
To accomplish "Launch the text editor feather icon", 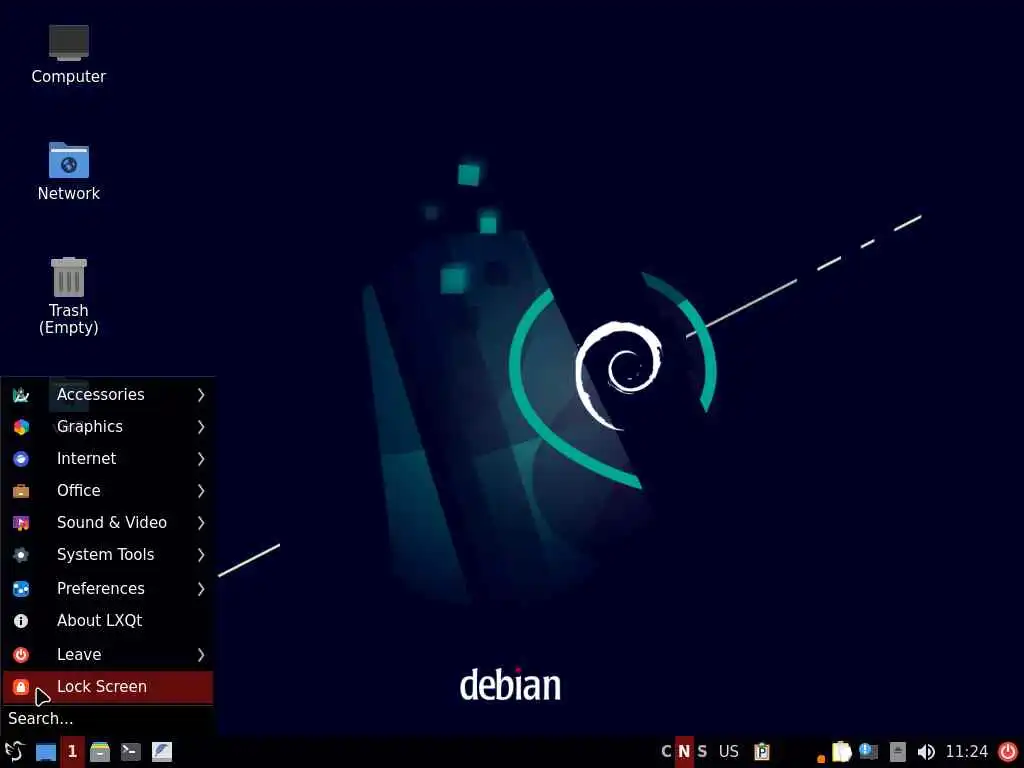I will 162,752.
